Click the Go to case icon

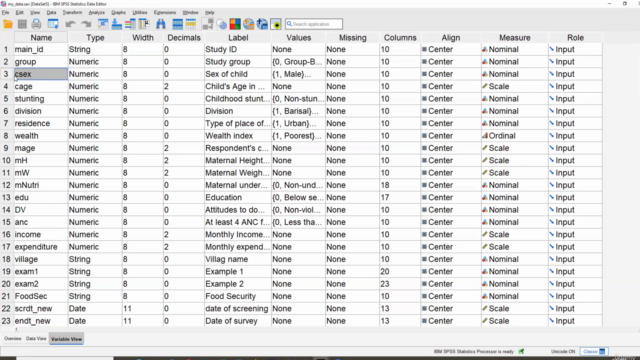click(103, 24)
